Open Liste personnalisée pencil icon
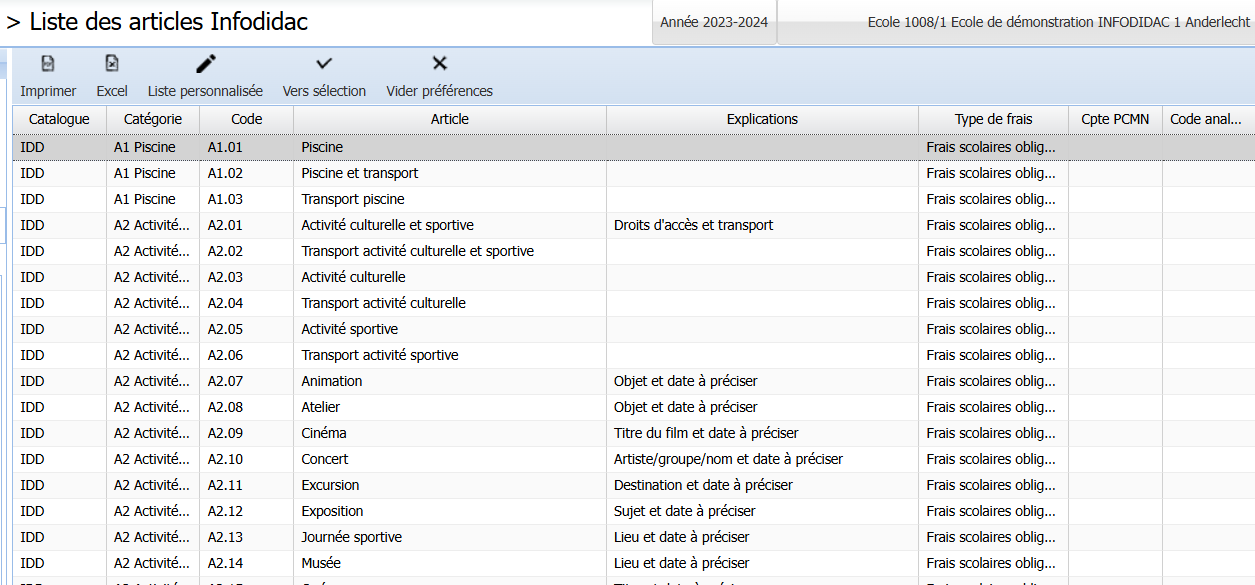The image size is (1255, 585). tap(205, 64)
